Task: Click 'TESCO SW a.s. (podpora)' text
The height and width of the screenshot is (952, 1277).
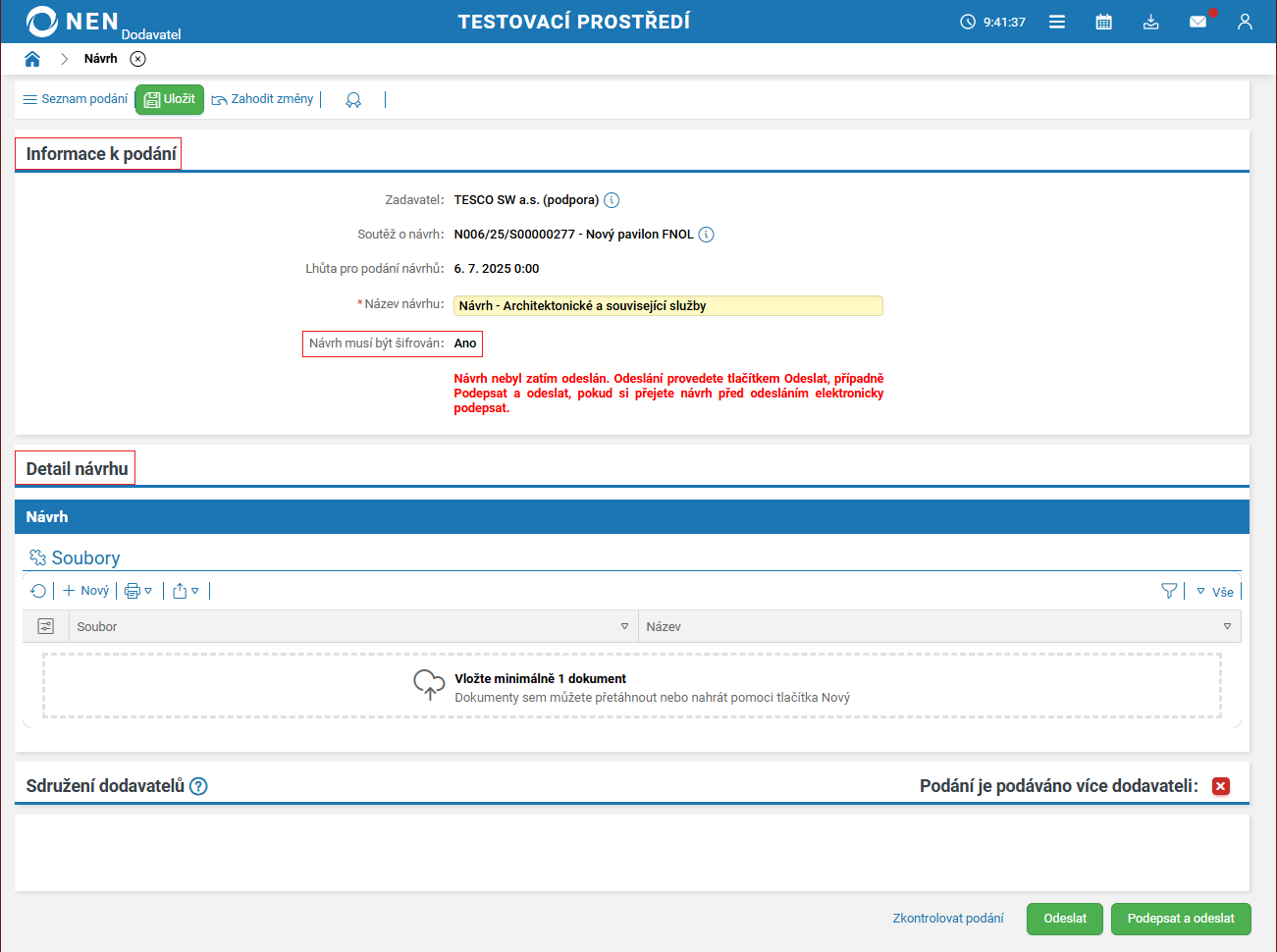Action: 526,200
